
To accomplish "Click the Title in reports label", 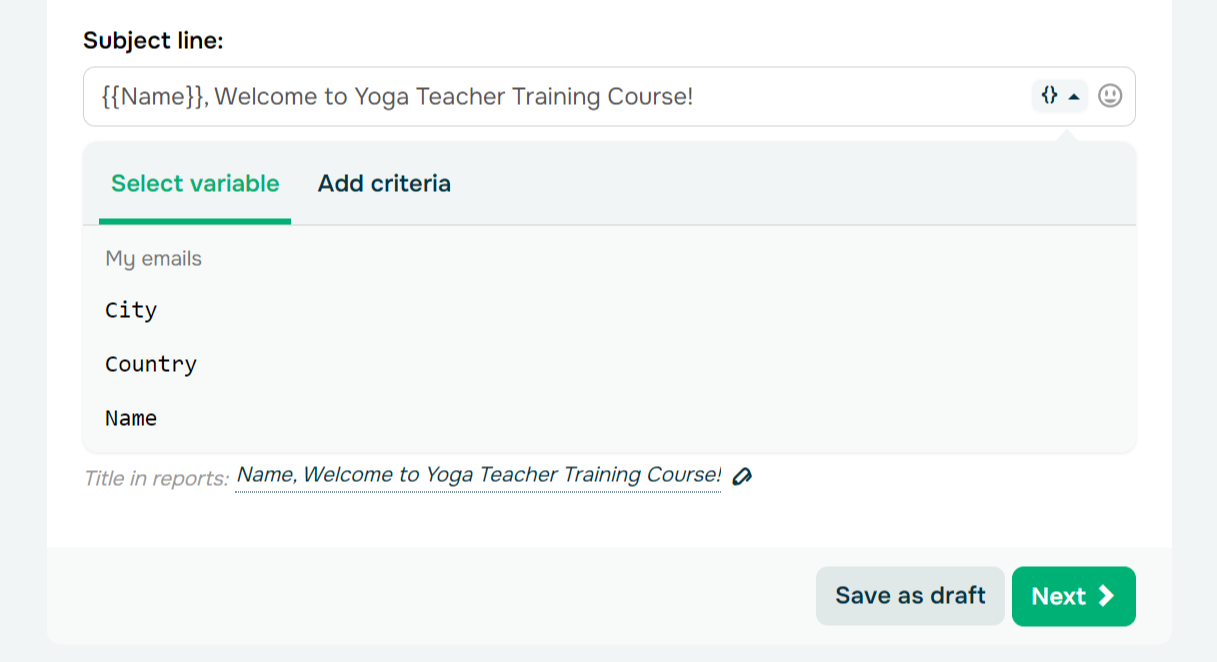I will (x=157, y=479).
